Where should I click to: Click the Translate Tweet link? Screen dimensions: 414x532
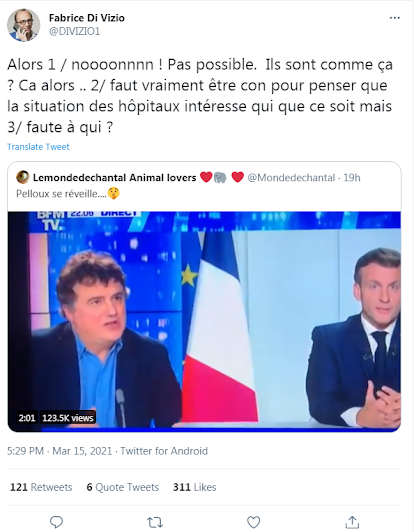(38, 147)
